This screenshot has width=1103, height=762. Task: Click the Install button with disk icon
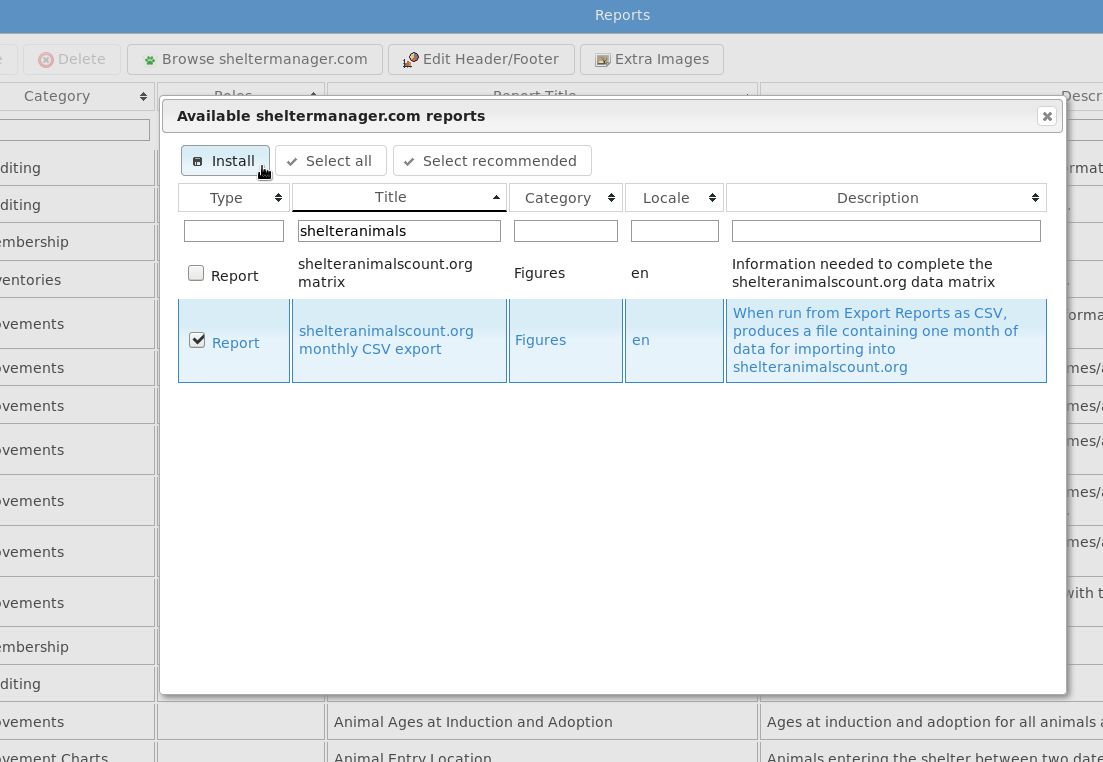225,161
